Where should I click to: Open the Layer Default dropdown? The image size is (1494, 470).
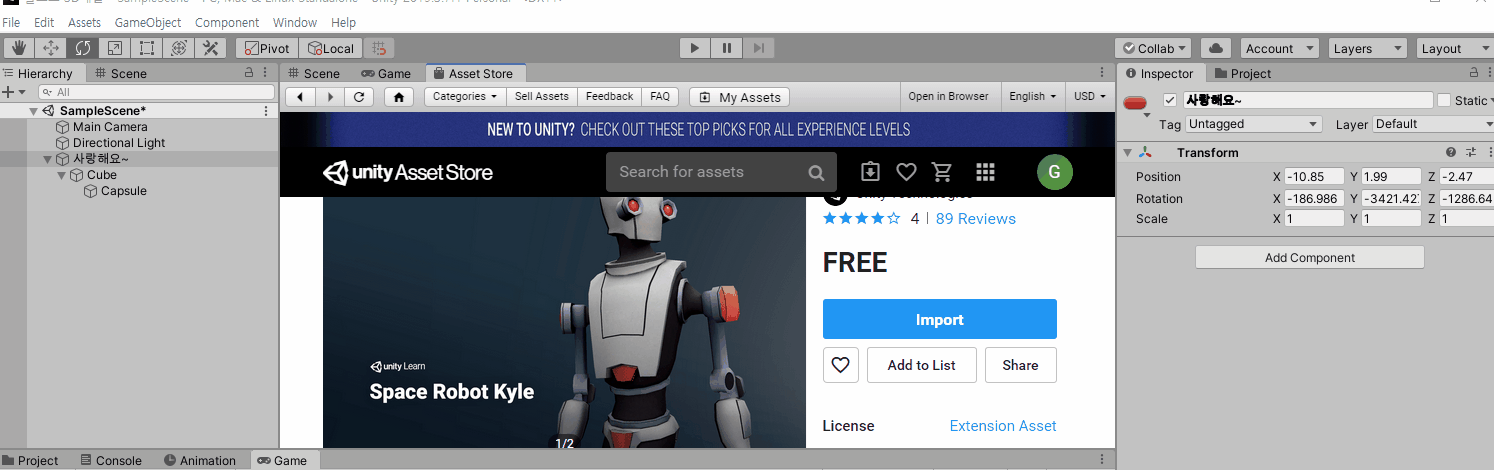coord(1433,124)
